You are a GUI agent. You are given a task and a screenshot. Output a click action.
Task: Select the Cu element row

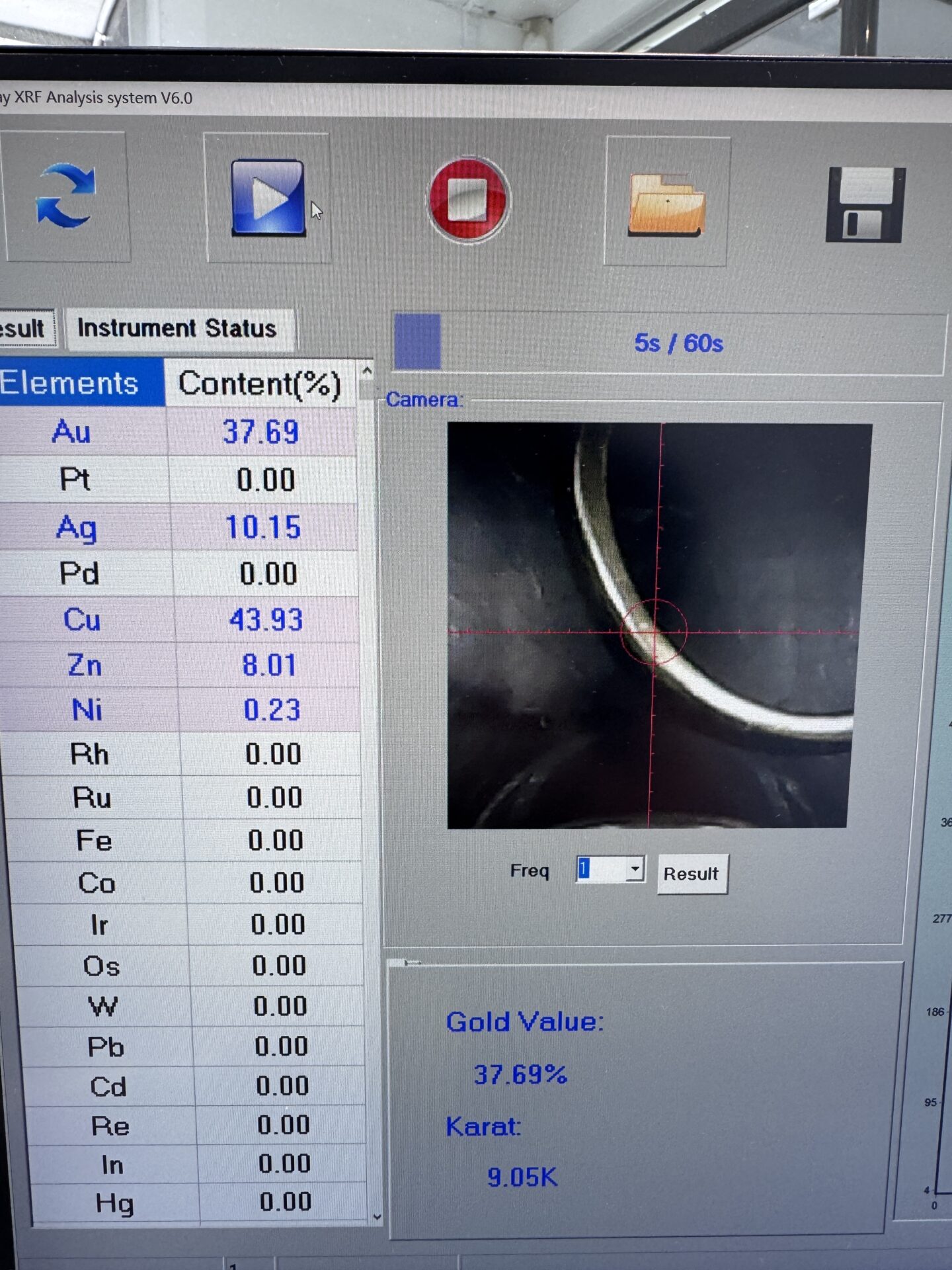tap(180, 620)
